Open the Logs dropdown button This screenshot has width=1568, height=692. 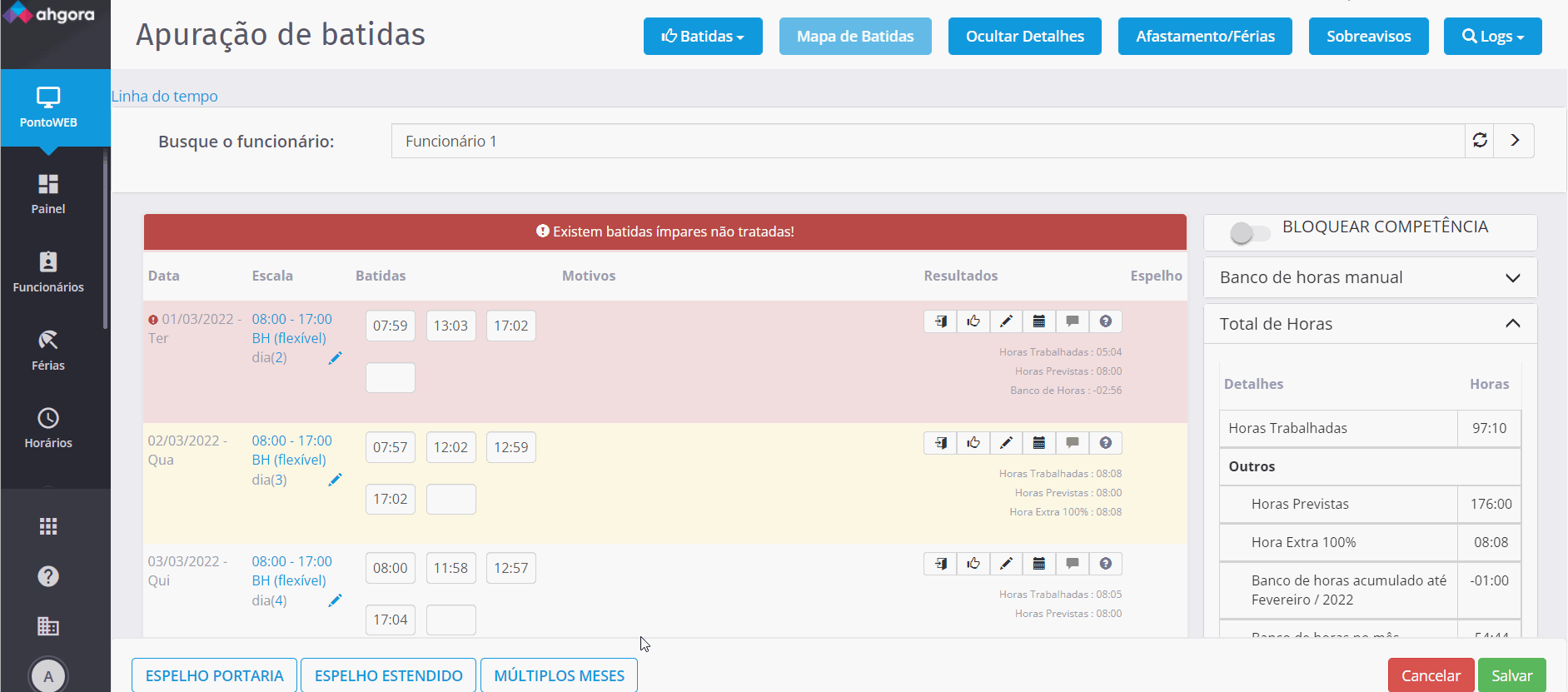pyautogui.click(x=1493, y=36)
